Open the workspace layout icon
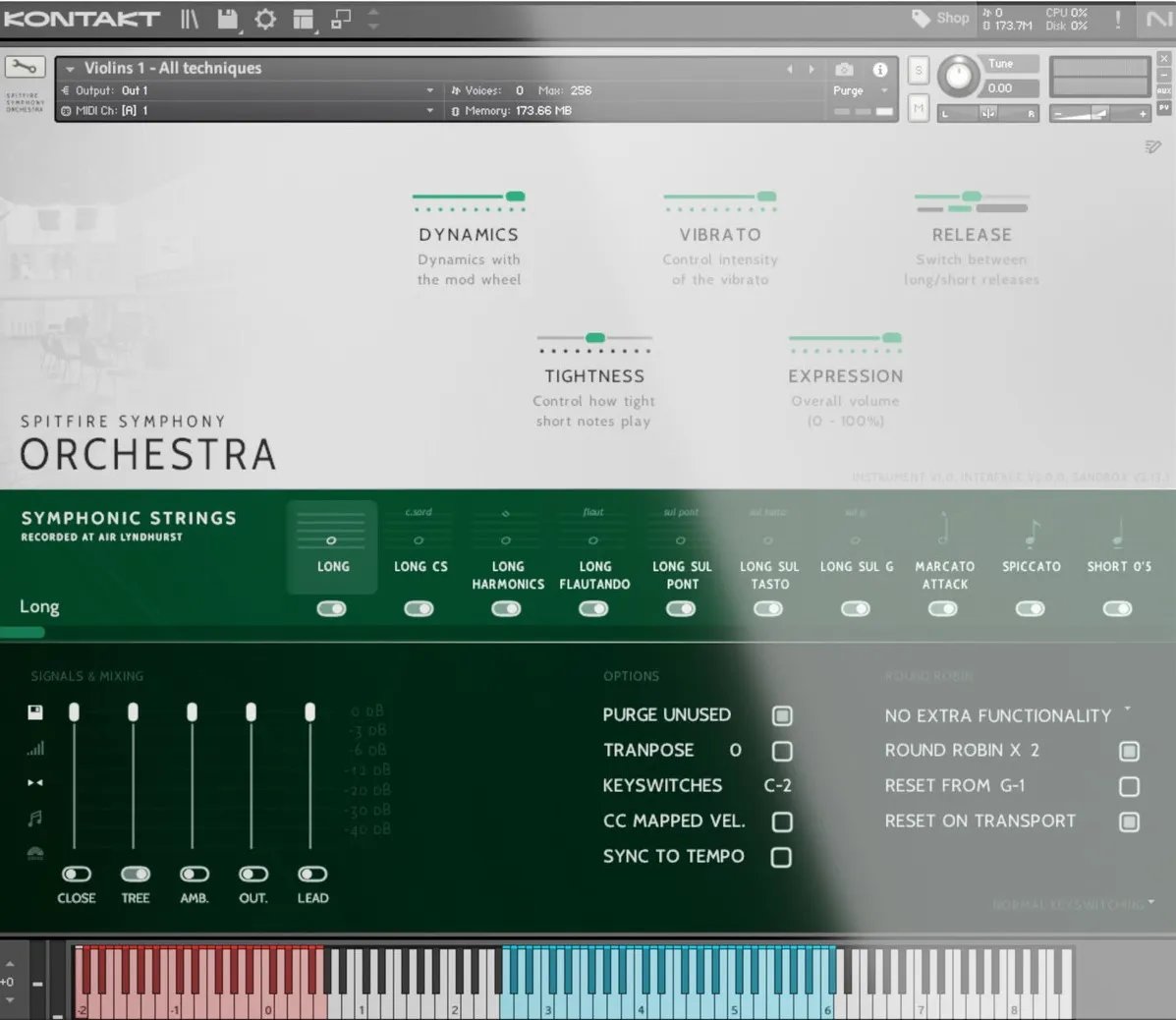 (303, 19)
